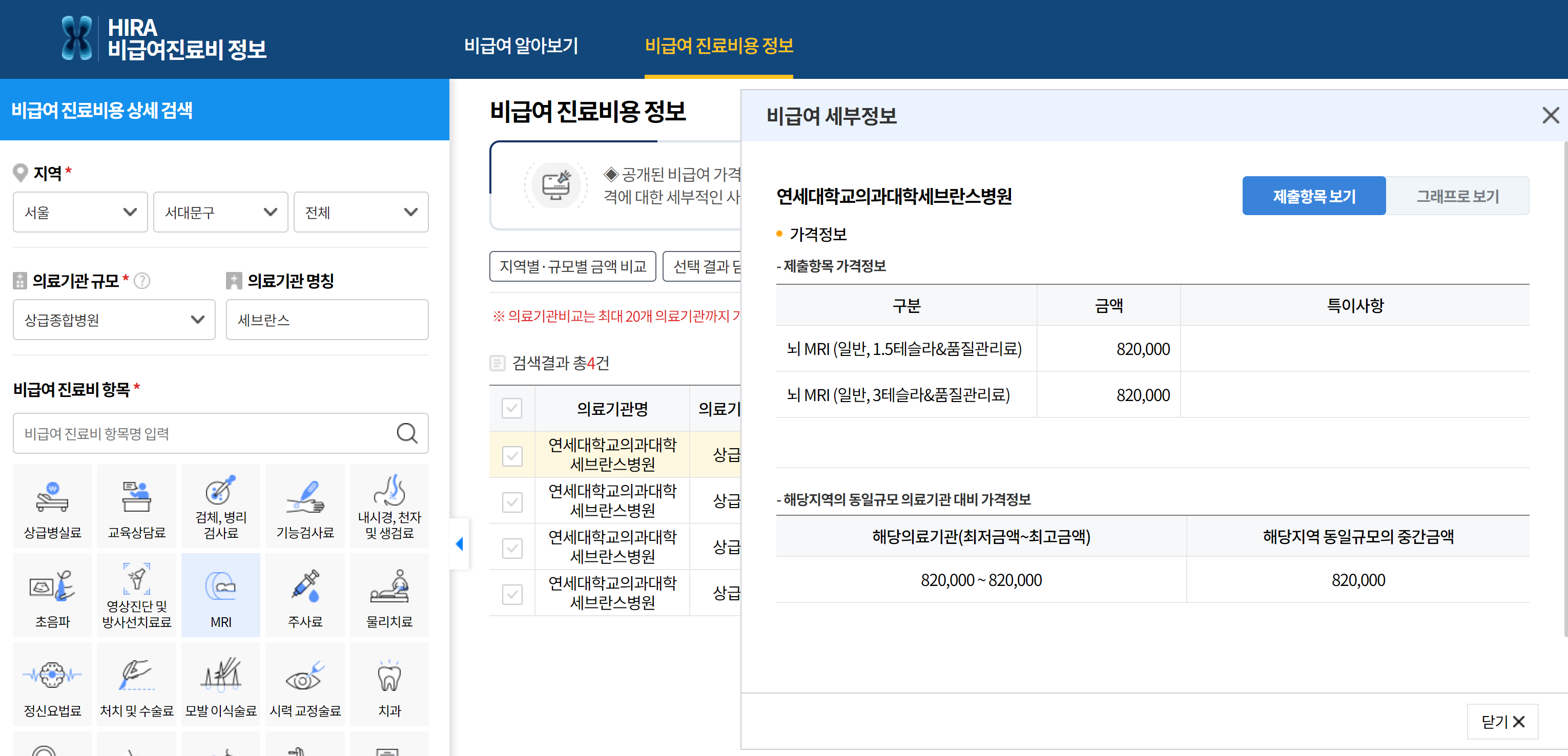
Task: Open the 서울 region dropdown
Action: click(x=80, y=212)
